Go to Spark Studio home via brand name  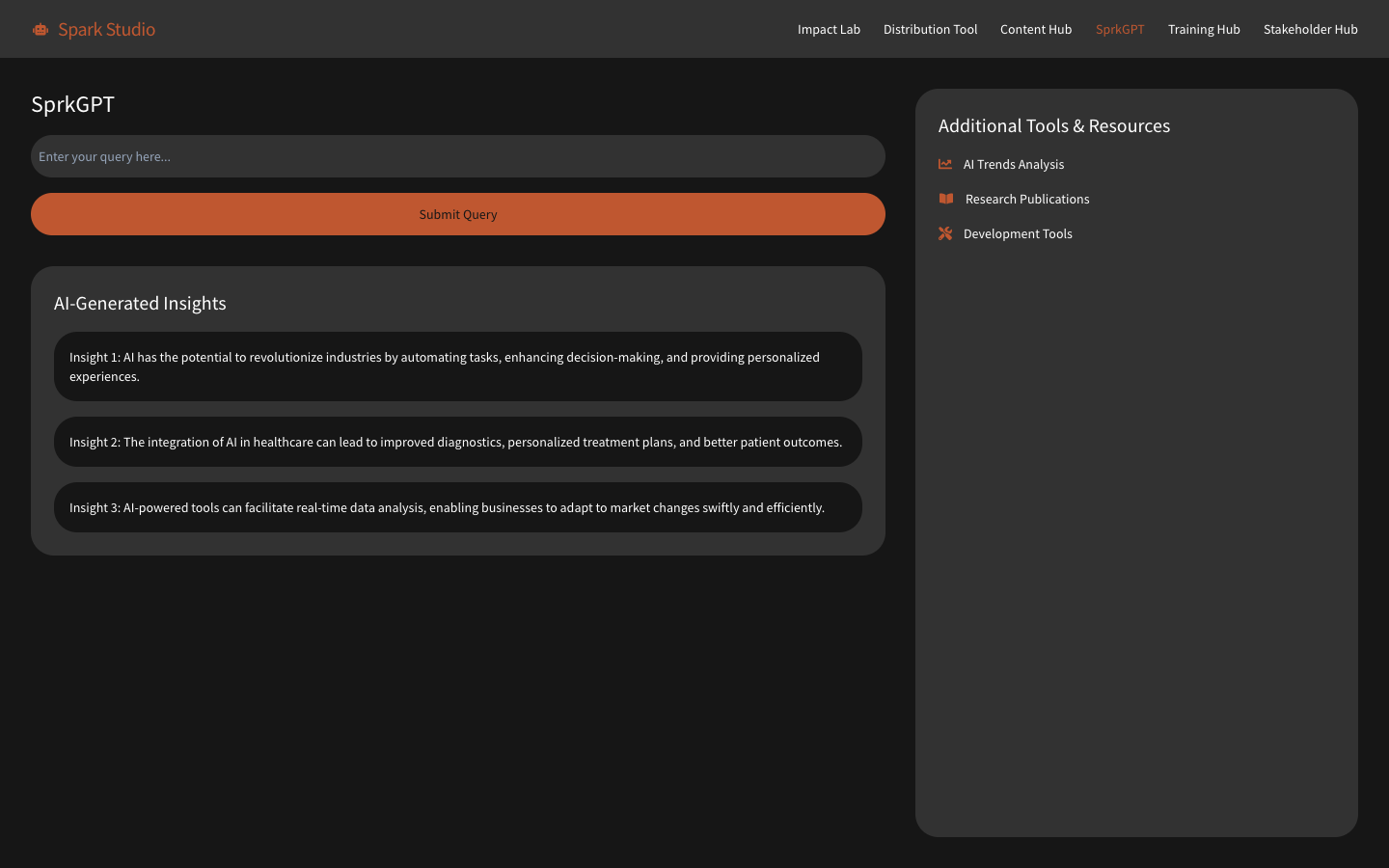point(106,30)
